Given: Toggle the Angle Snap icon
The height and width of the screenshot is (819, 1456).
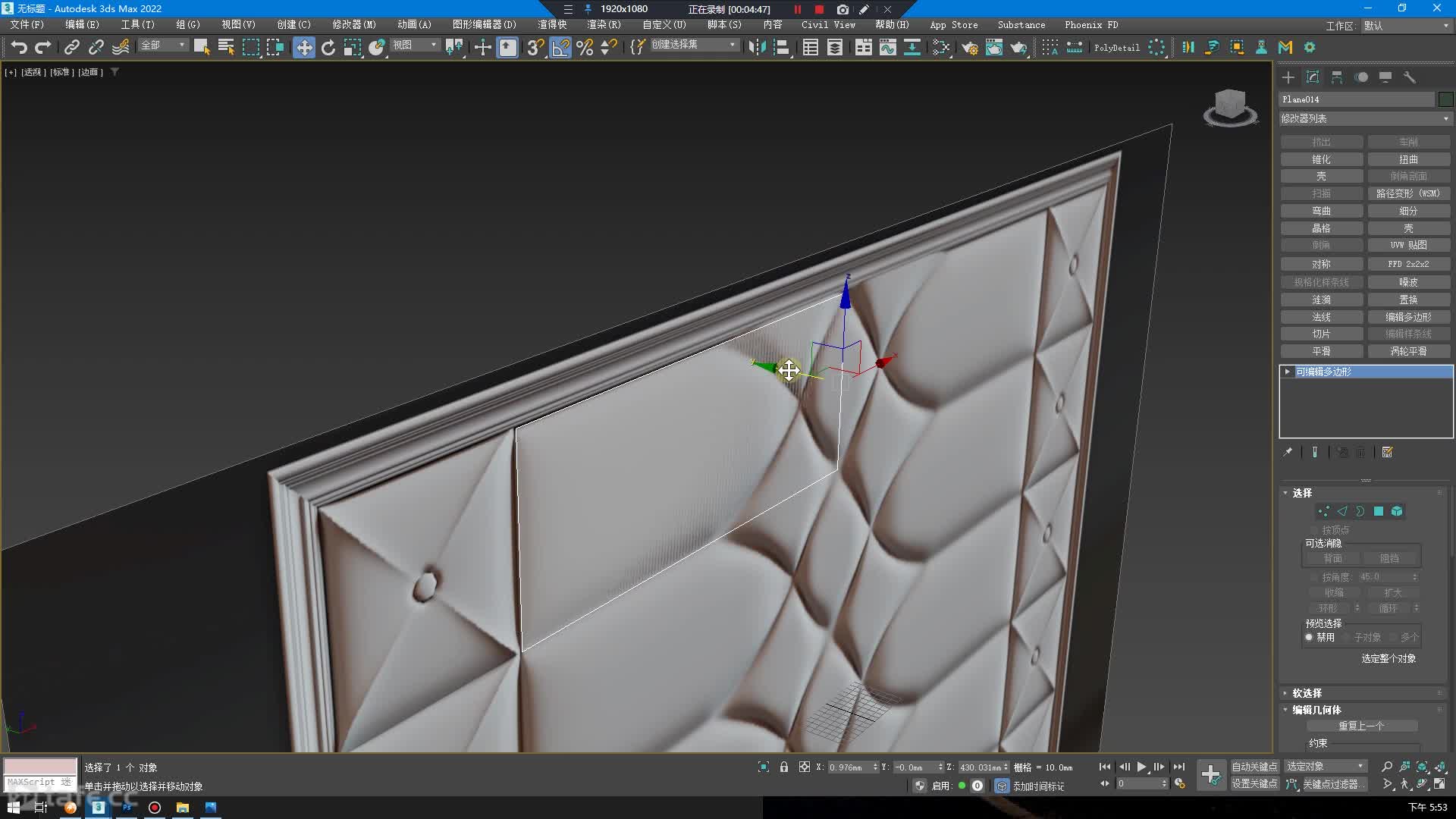Looking at the screenshot, I should click(560, 47).
